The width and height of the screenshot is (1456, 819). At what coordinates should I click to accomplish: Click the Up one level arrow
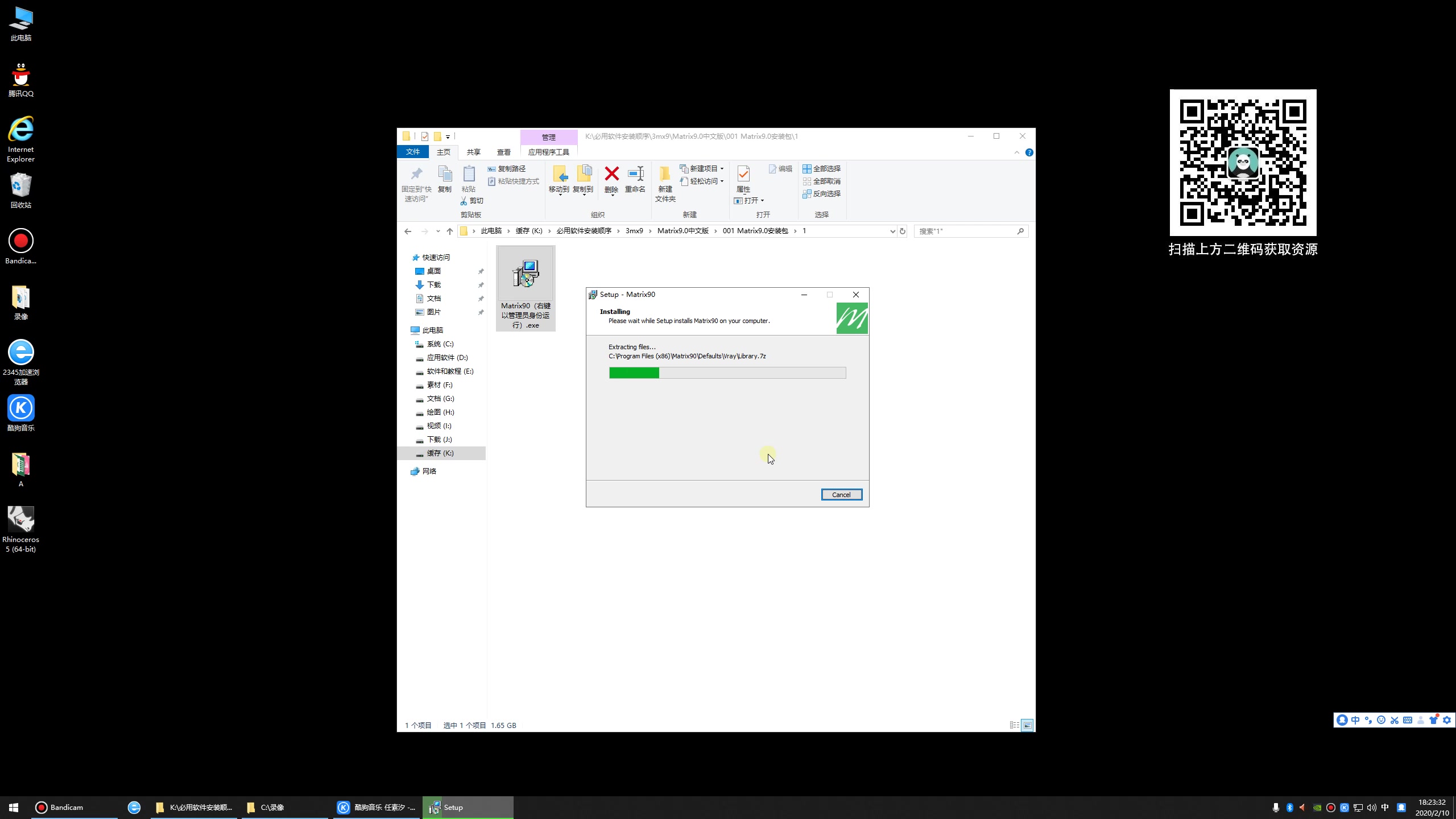pos(450,231)
